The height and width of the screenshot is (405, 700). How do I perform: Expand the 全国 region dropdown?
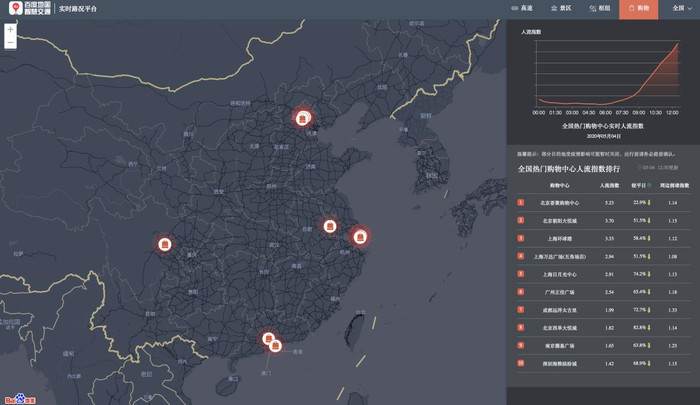683,8
